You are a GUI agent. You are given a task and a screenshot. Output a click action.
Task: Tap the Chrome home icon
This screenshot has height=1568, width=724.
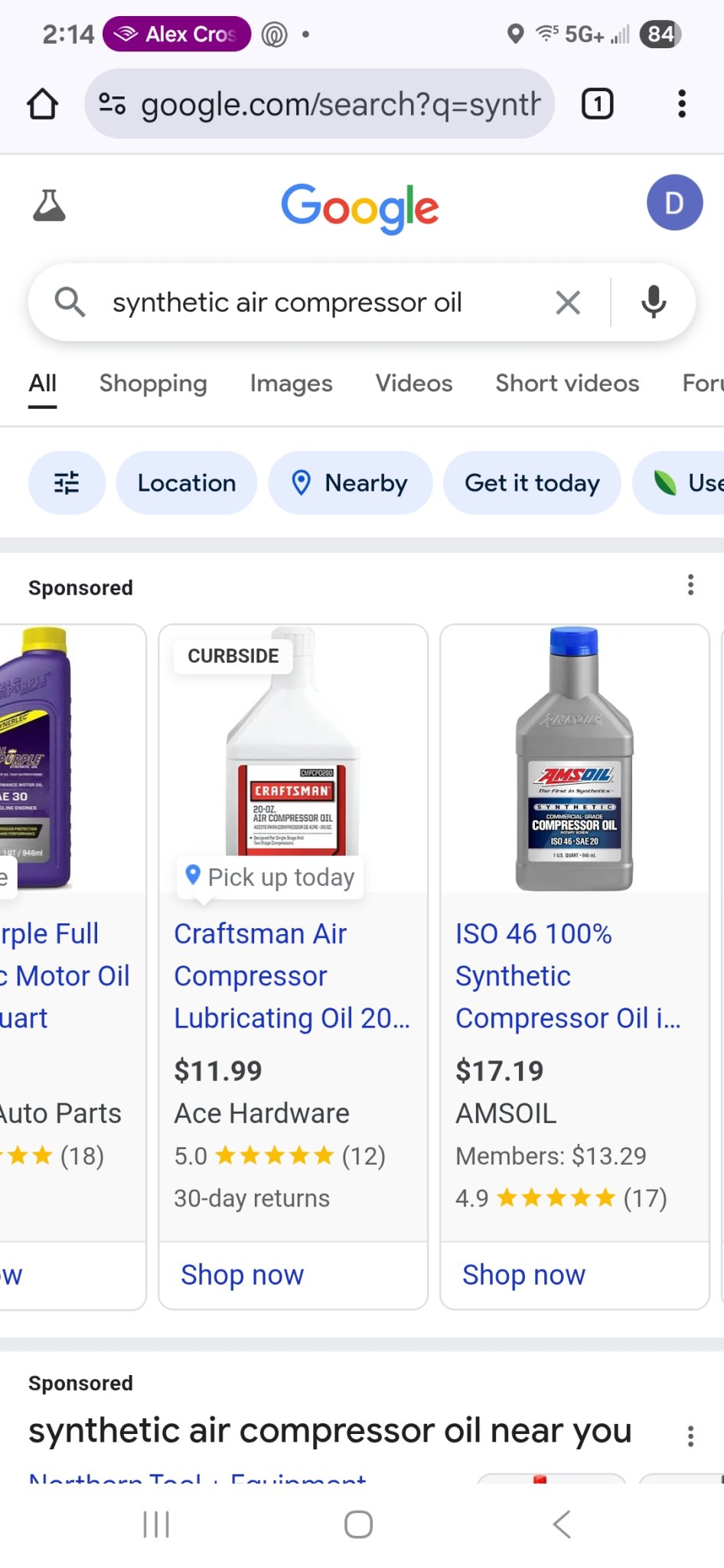tap(43, 104)
